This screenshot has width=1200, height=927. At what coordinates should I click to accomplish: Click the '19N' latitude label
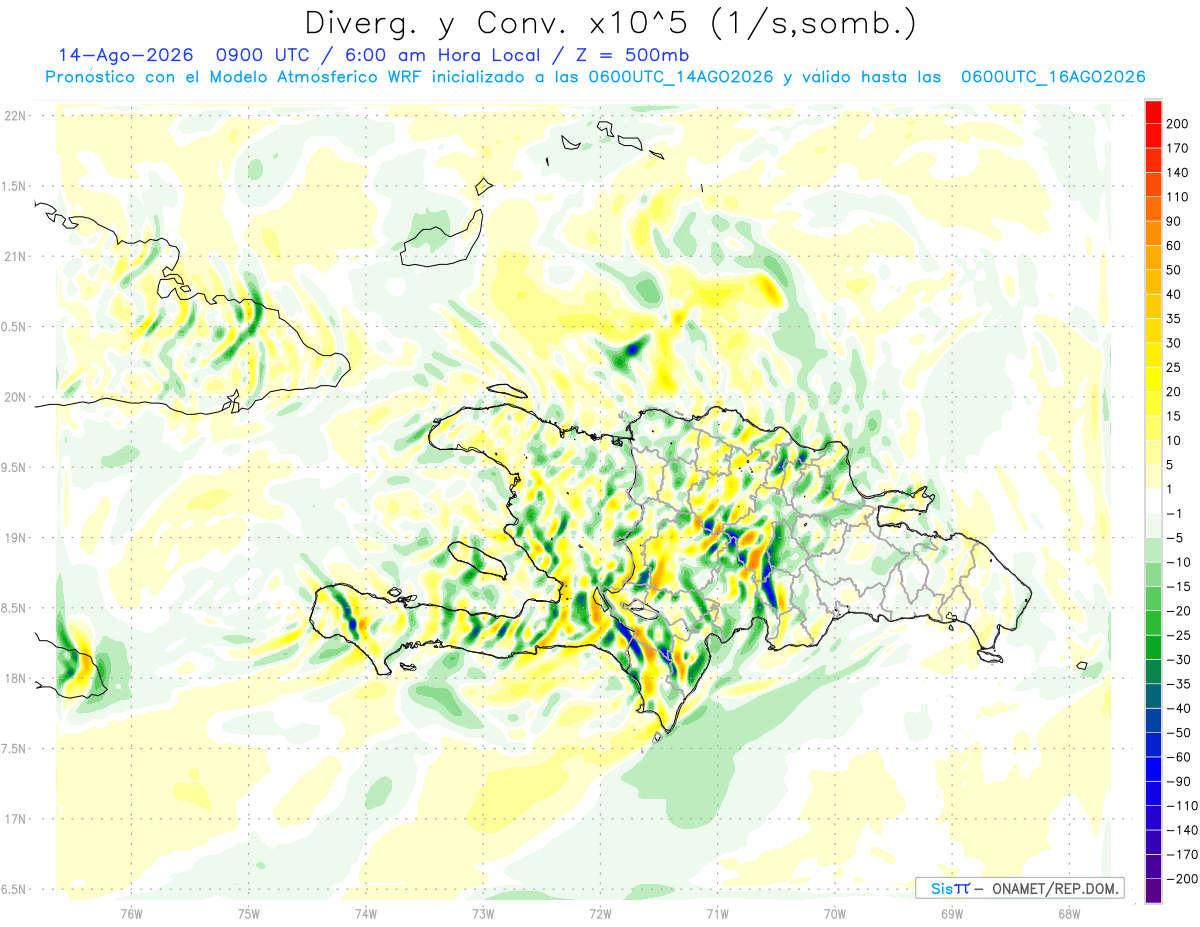(15, 537)
